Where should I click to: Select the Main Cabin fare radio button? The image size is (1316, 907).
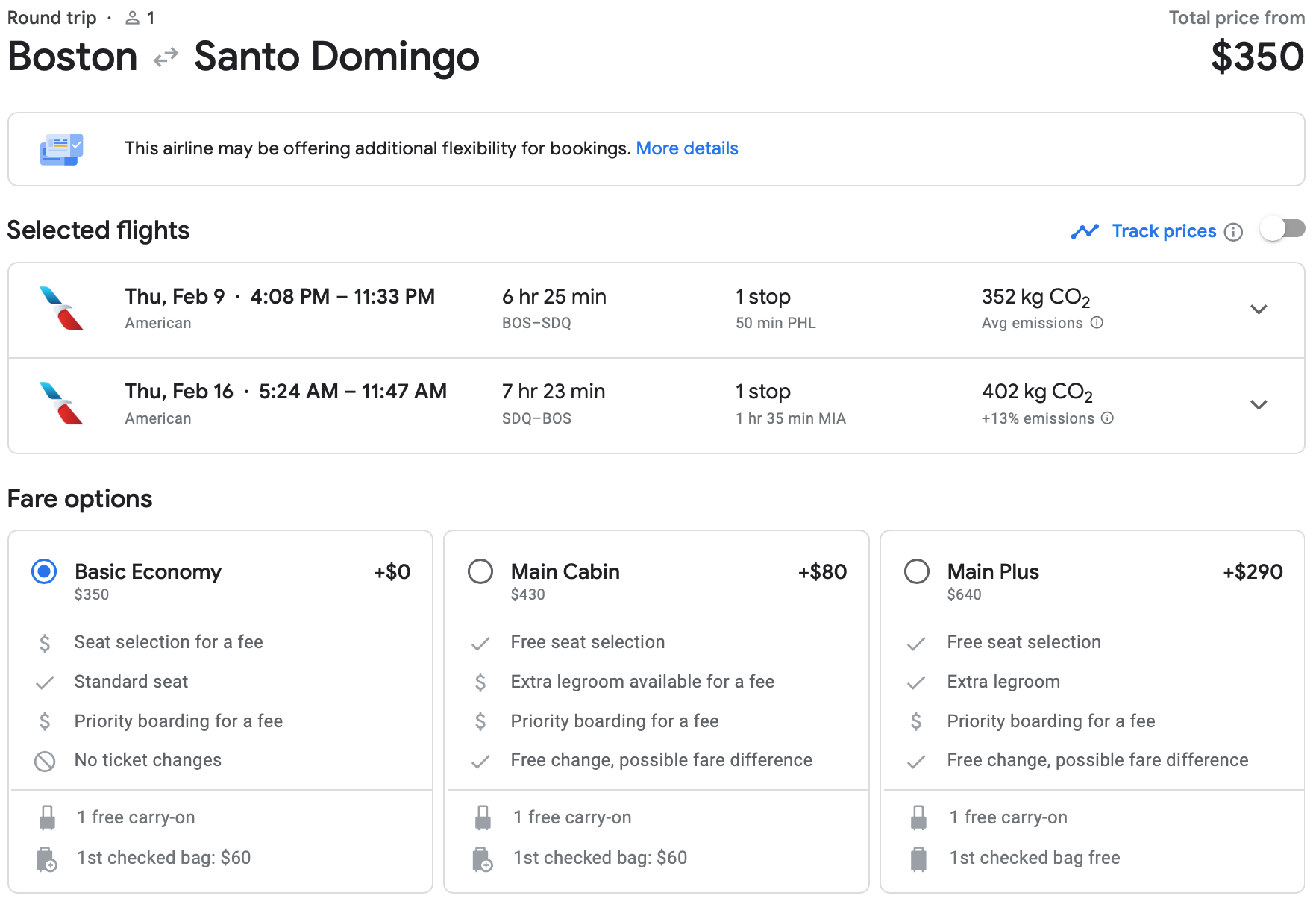[x=480, y=572]
